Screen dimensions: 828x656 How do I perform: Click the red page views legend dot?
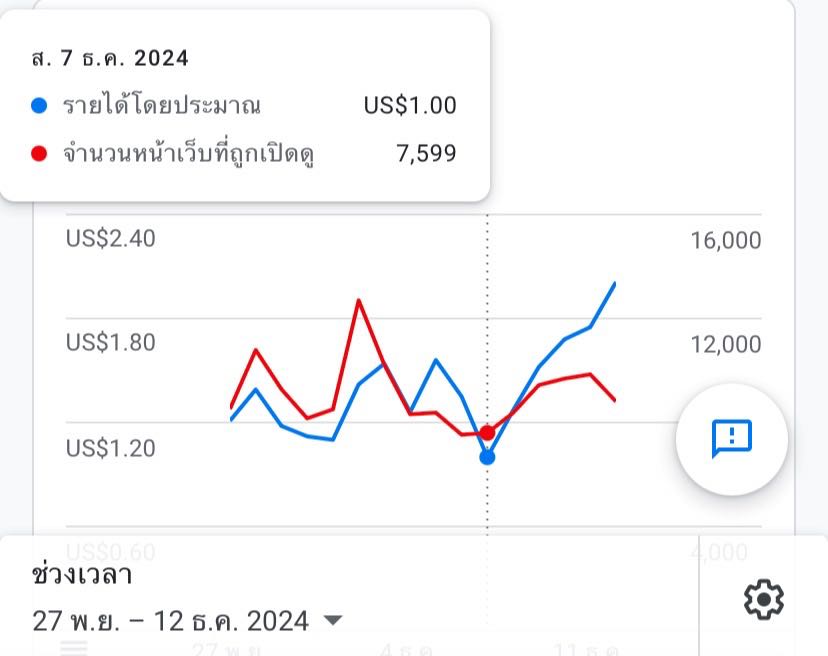pyautogui.click(x=39, y=154)
